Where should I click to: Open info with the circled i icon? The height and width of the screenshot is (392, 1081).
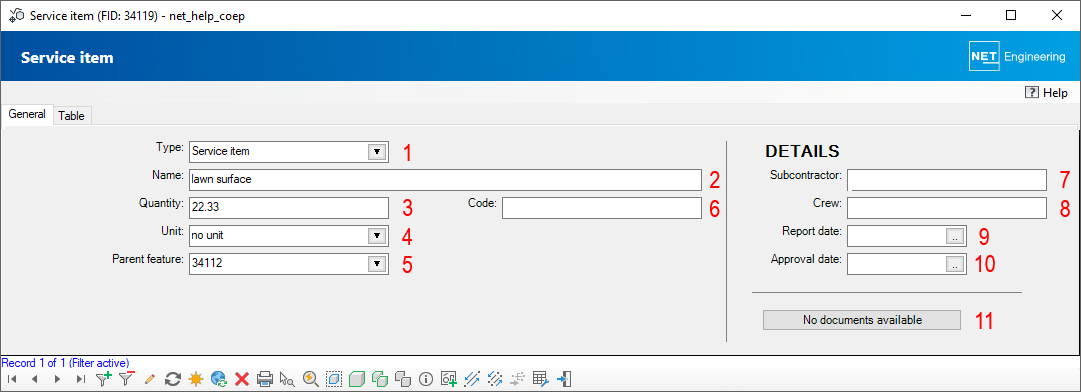(425, 378)
